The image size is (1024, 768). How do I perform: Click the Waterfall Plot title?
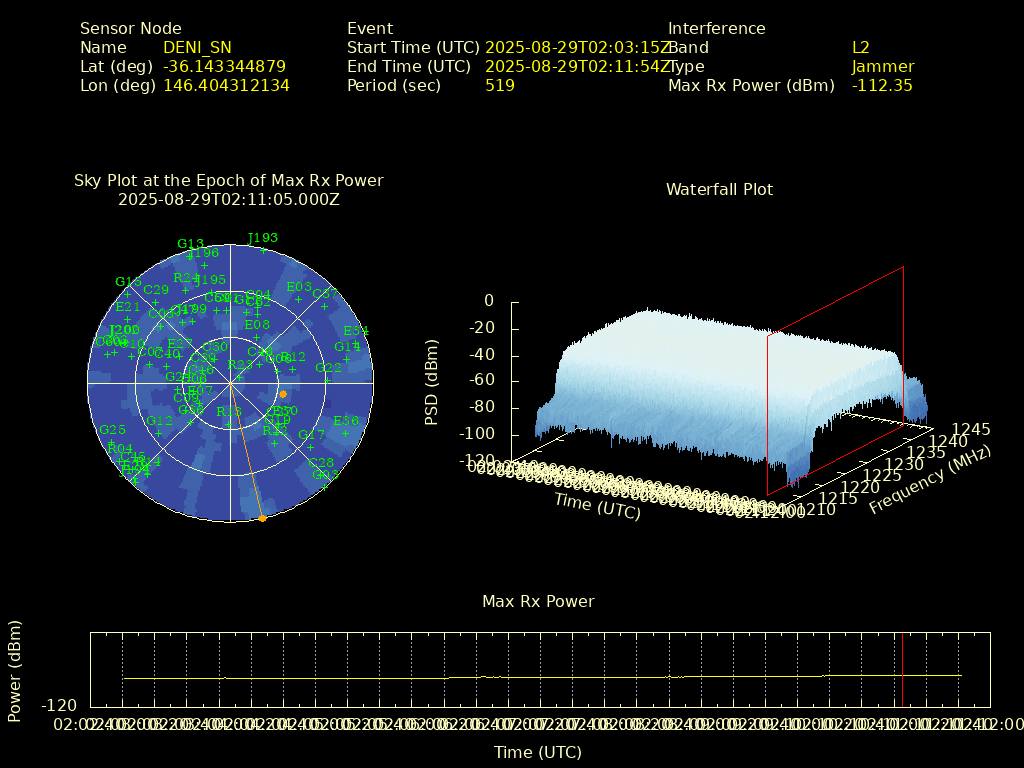(719, 189)
